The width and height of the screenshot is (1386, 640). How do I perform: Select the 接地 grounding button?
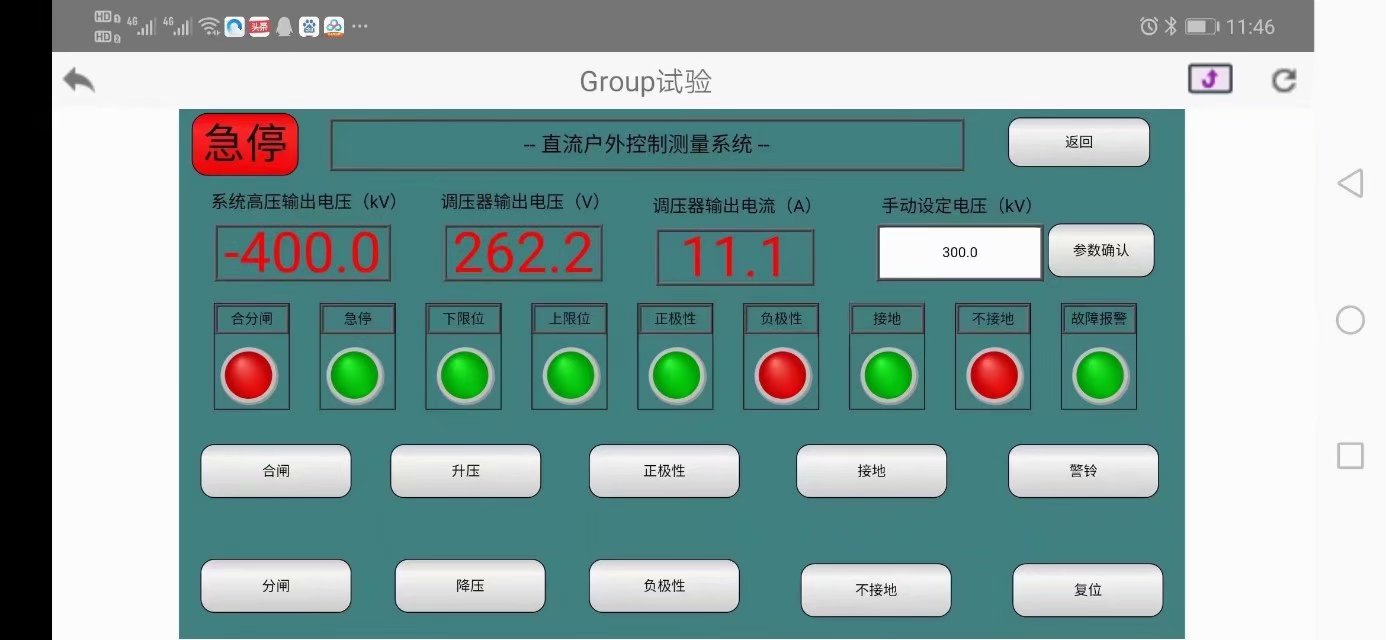point(871,471)
